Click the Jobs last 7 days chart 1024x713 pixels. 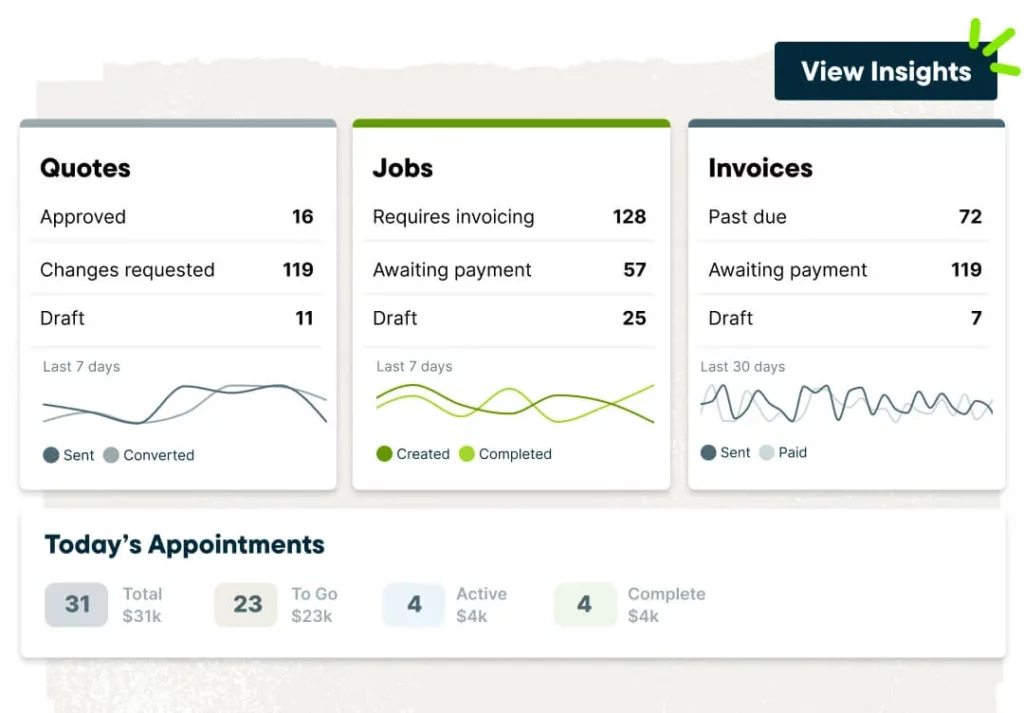click(x=514, y=403)
